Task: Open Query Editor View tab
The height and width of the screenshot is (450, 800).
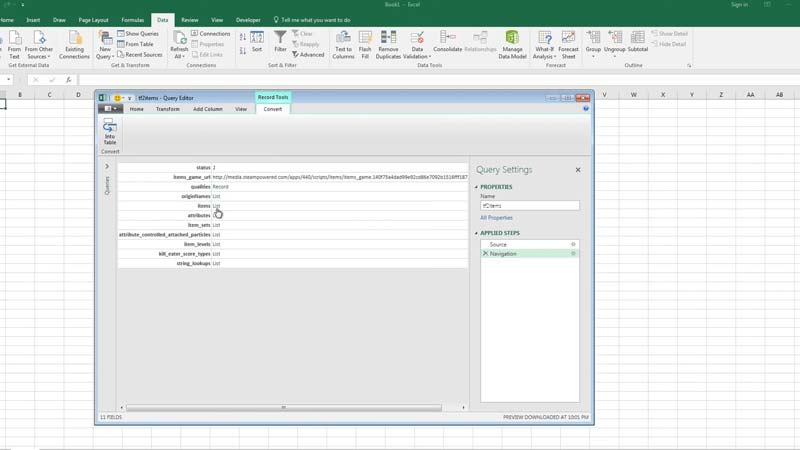Action: (241, 109)
